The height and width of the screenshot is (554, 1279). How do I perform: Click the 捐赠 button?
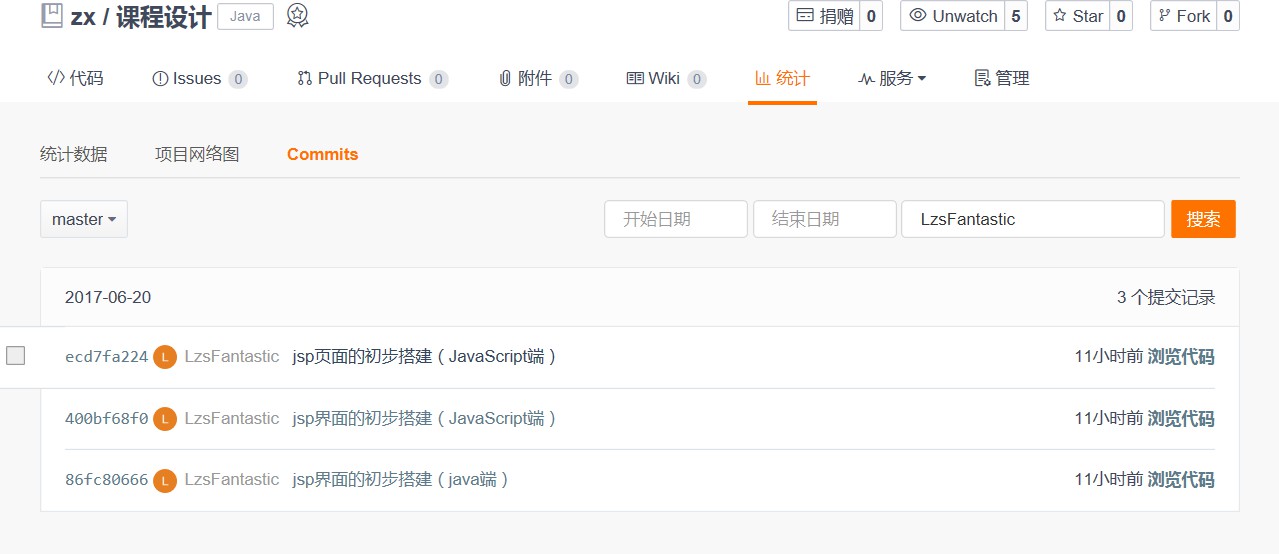click(x=824, y=16)
